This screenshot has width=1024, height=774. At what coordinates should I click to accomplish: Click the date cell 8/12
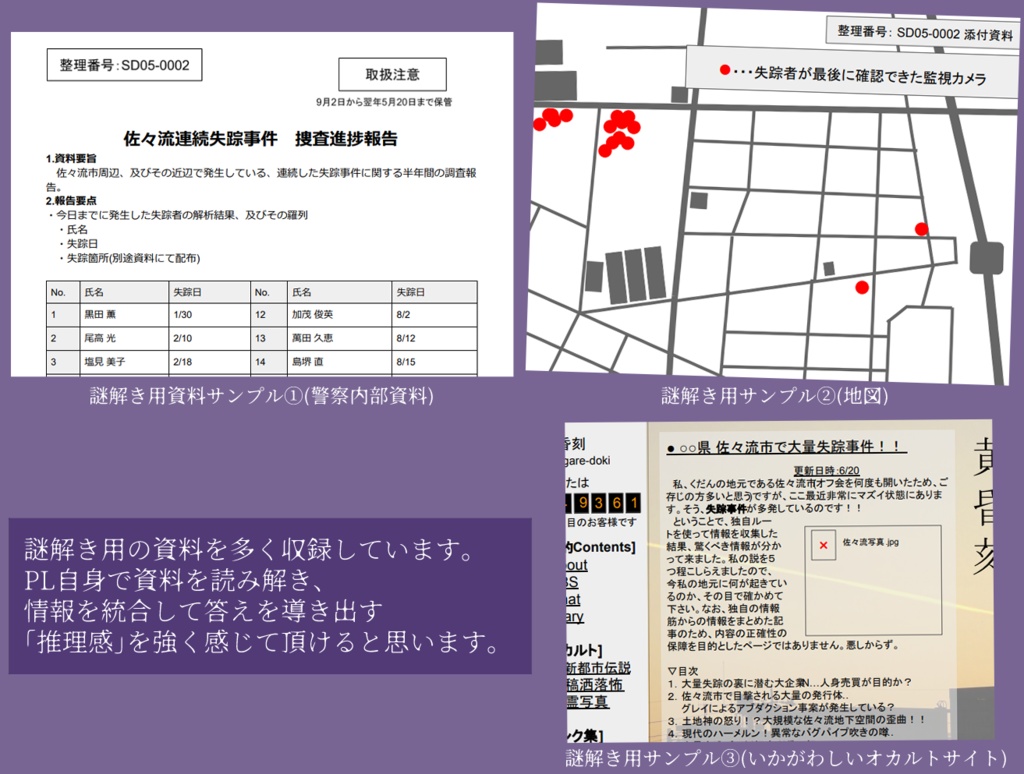(434, 338)
